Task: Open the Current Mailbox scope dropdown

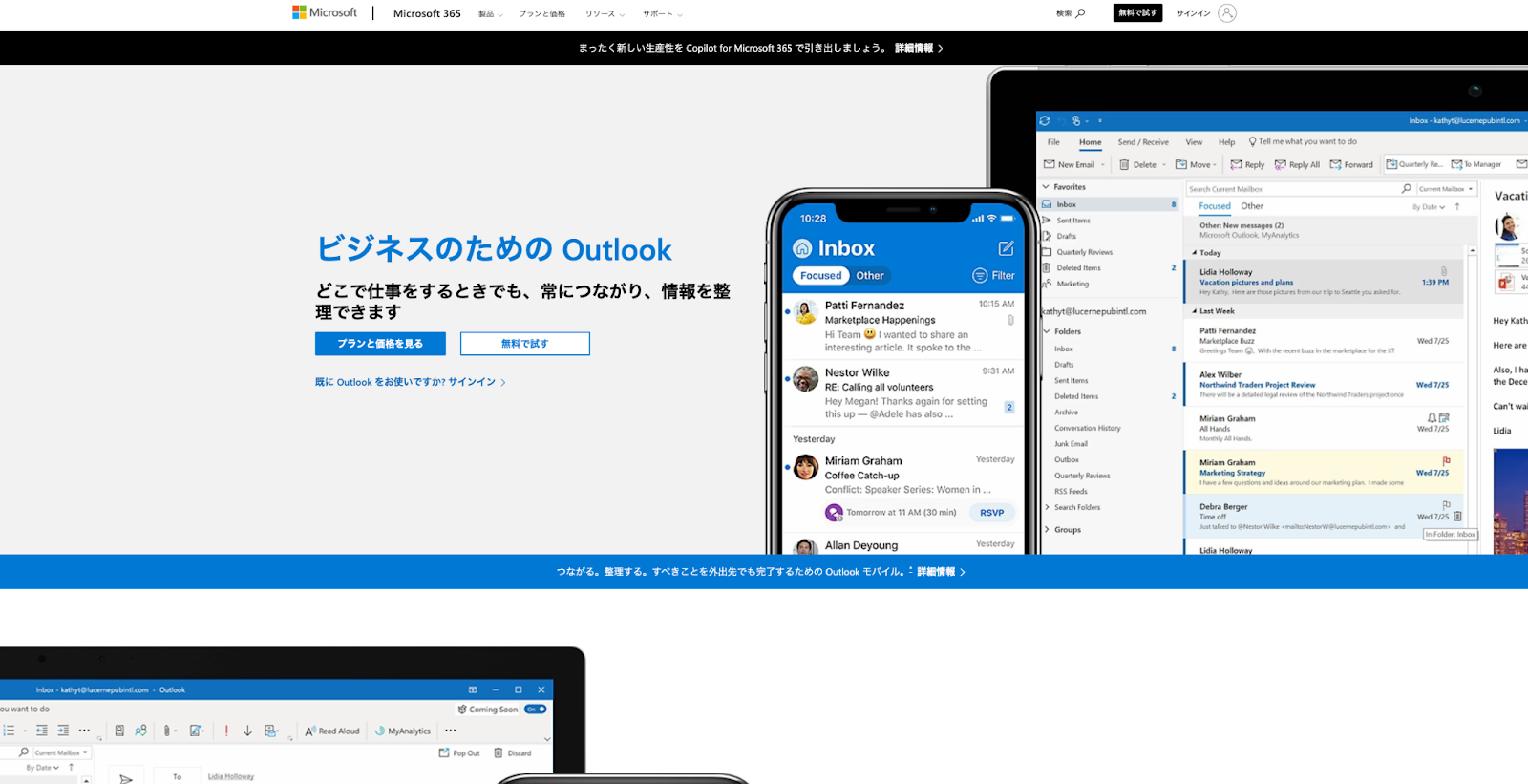Action: click(x=1446, y=189)
